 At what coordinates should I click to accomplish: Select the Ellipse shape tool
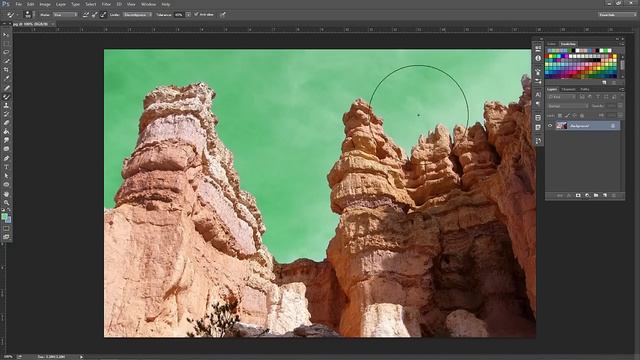tap(6, 184)
